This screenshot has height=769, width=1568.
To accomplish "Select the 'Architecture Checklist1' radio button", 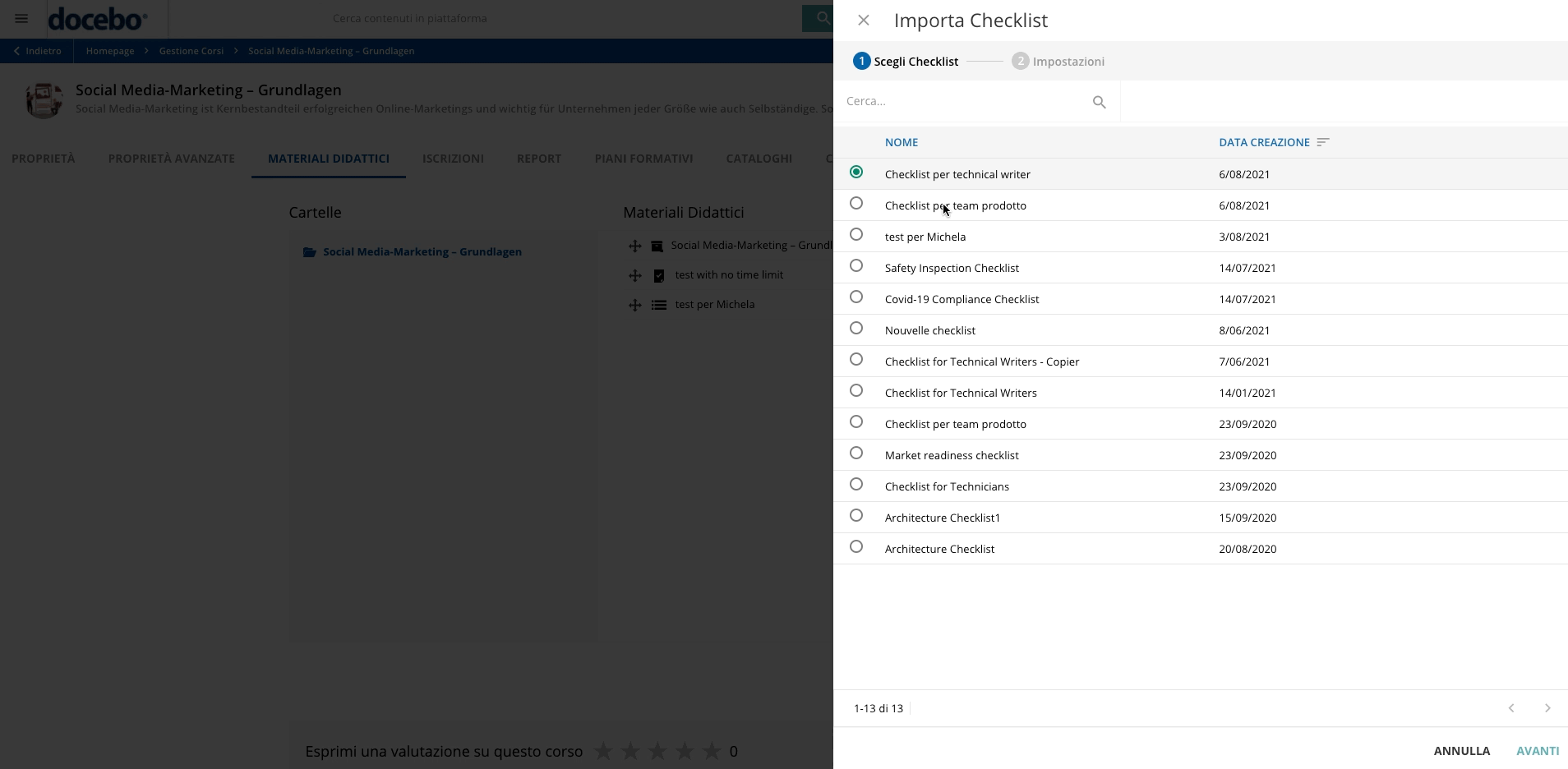I will 857,515.
